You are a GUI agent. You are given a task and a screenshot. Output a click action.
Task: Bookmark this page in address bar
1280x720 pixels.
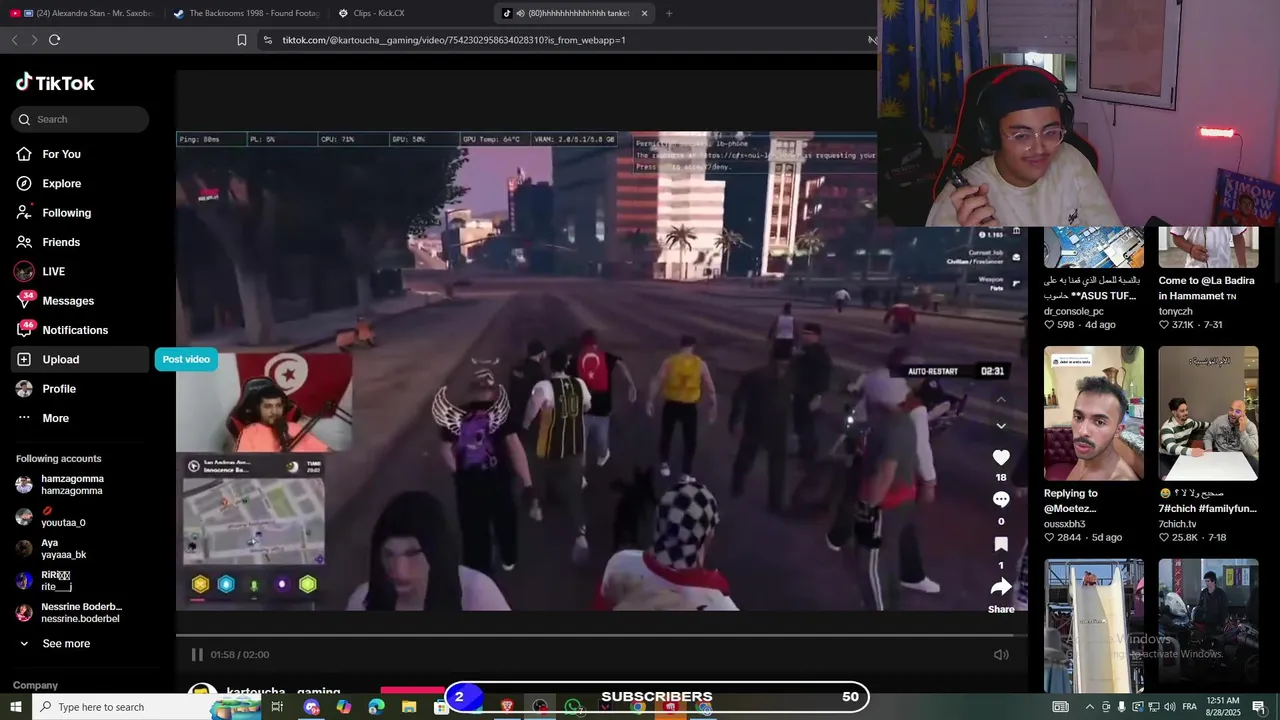[242, 40]
